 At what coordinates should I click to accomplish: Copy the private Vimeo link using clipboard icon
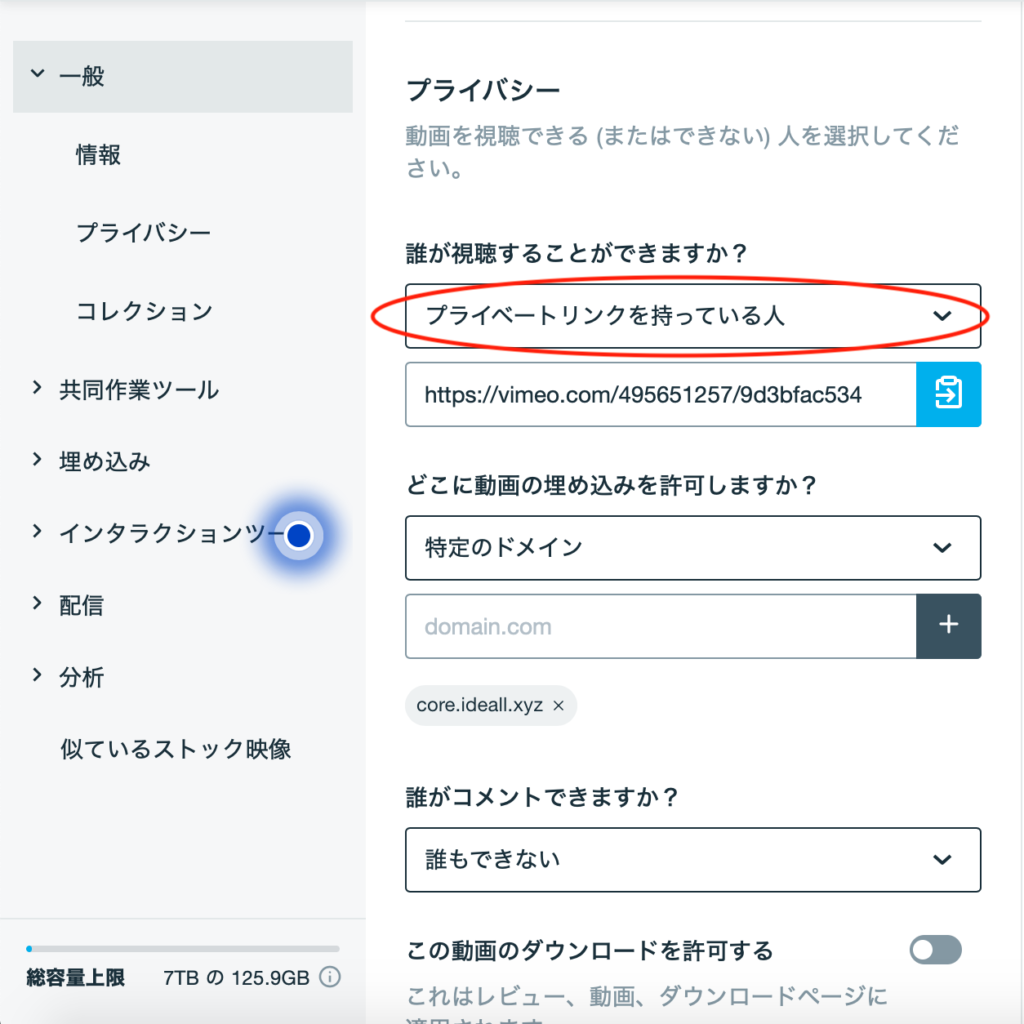(x=948, y=394)
